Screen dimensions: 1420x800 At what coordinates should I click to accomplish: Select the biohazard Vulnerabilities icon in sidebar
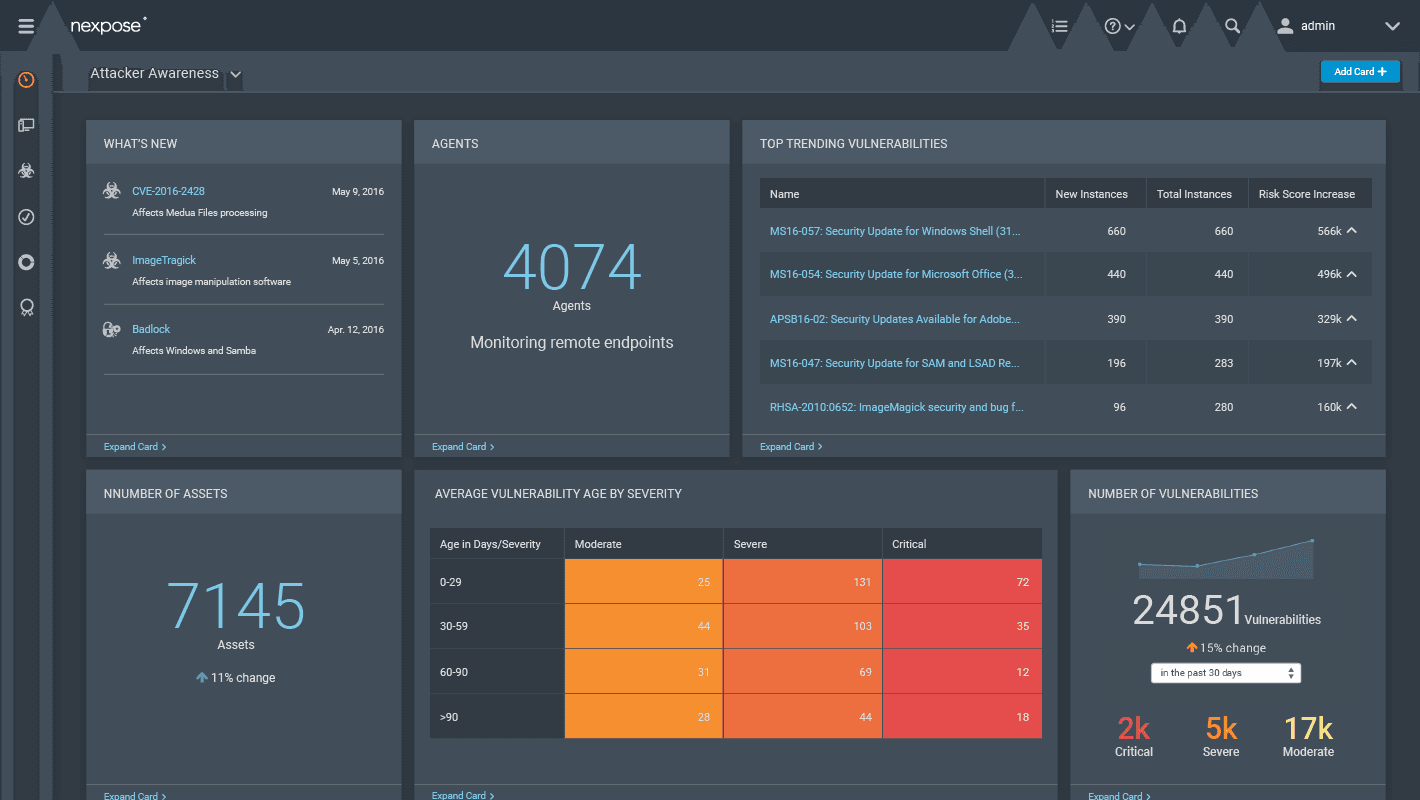25,170
